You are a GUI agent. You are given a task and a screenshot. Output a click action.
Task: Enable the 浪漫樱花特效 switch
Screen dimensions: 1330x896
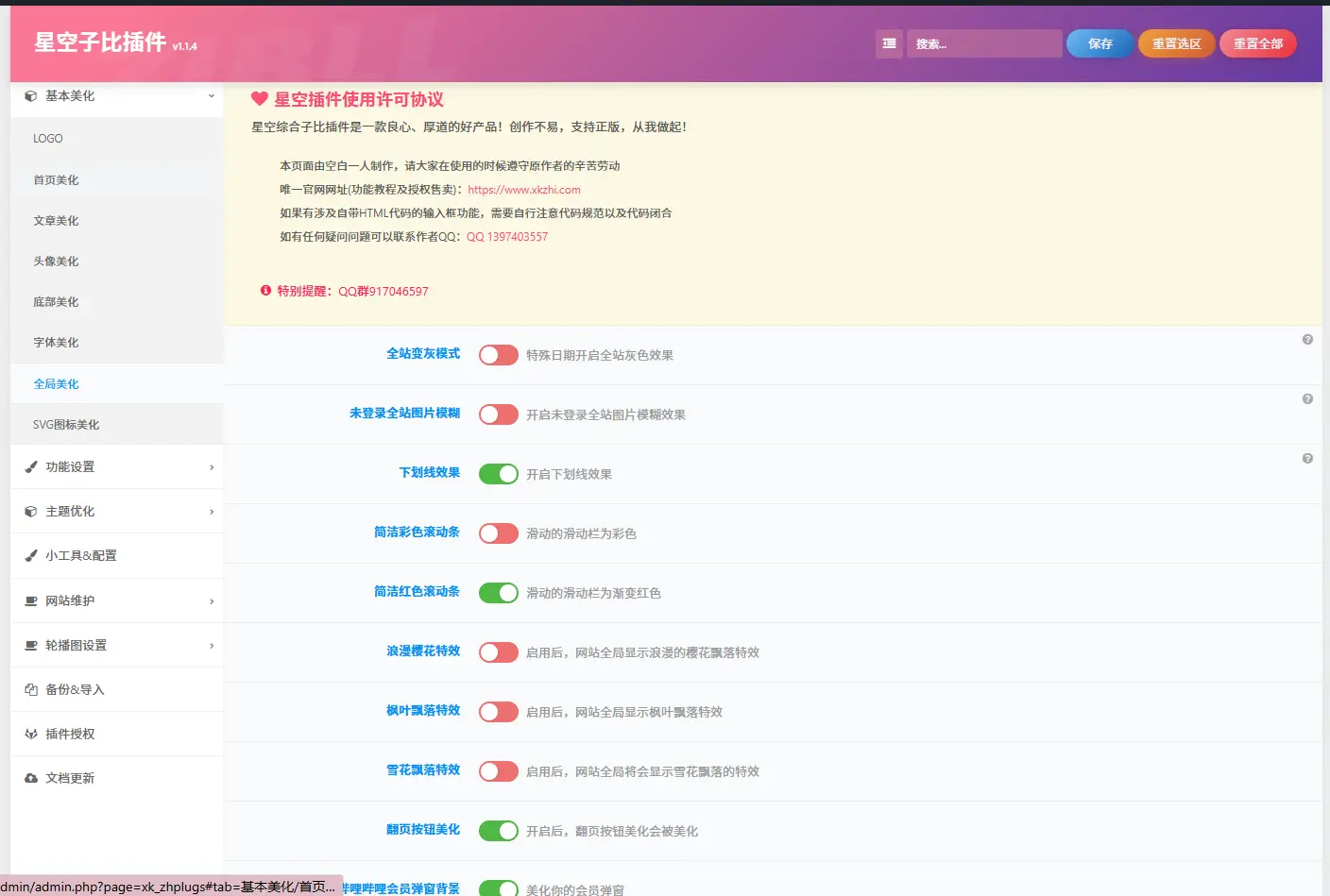pyautogui.click(x=498, y=651)
